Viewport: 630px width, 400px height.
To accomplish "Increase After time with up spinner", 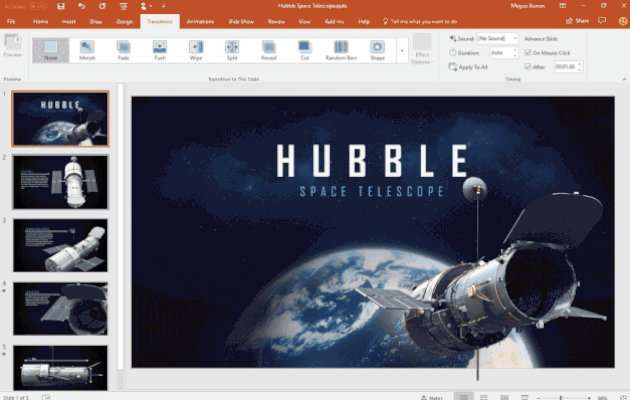I will (x=580, y=64).
